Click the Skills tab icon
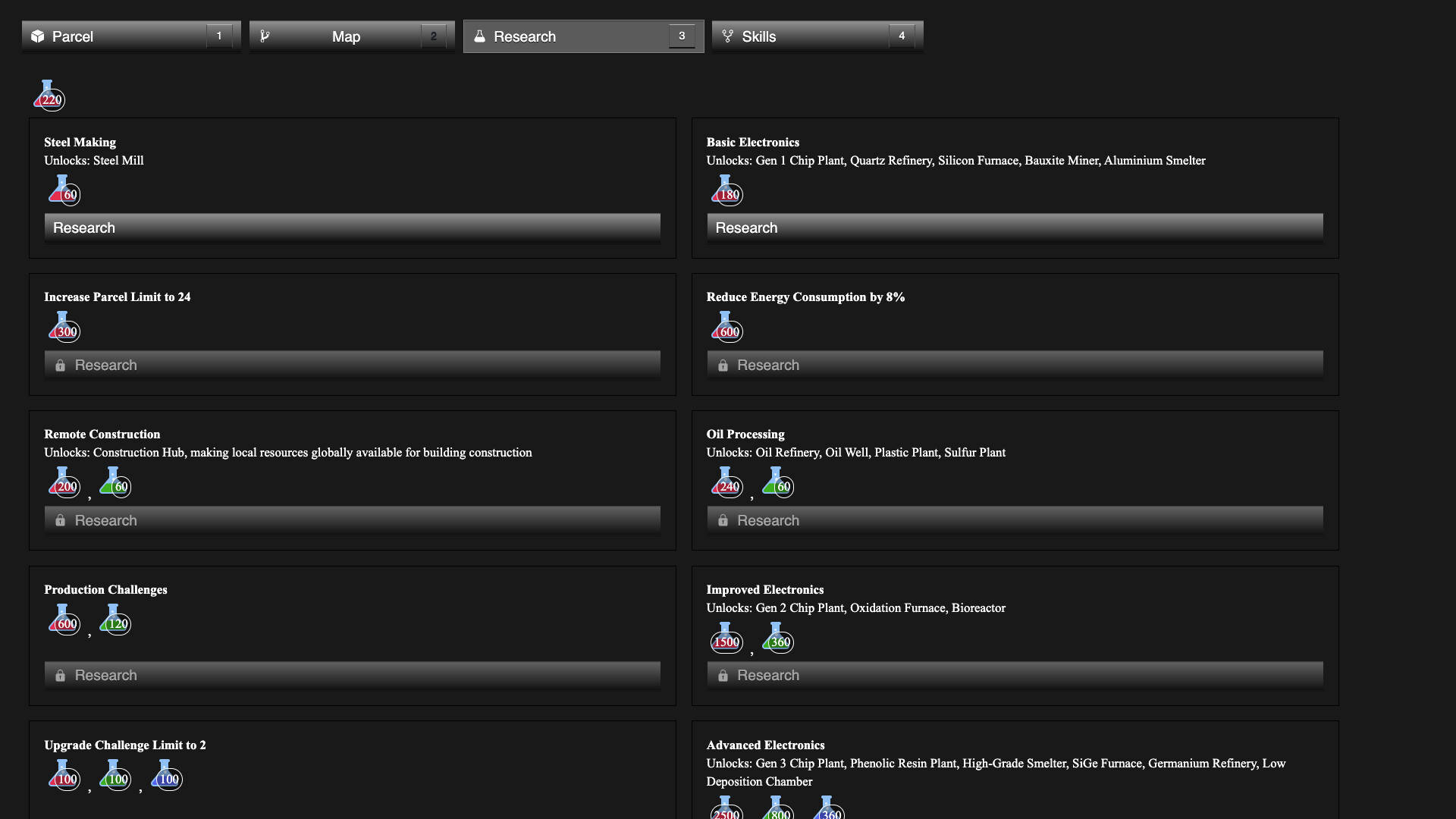This screenshot has height=819, width=1456. point(727,36)
